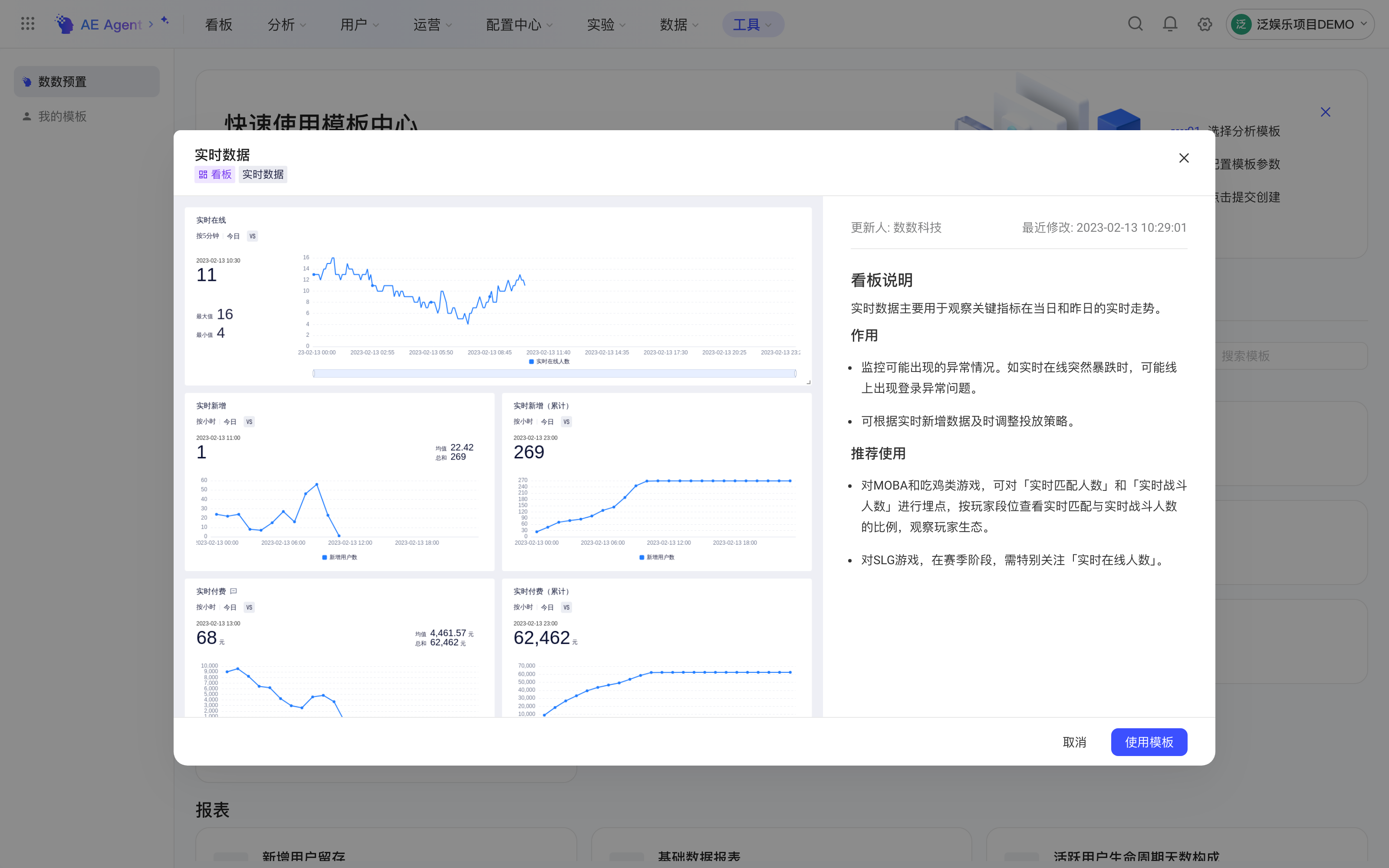Click the sparkle icon after AE Agent
Screen dimensions: 1389x868
[165, 21]
